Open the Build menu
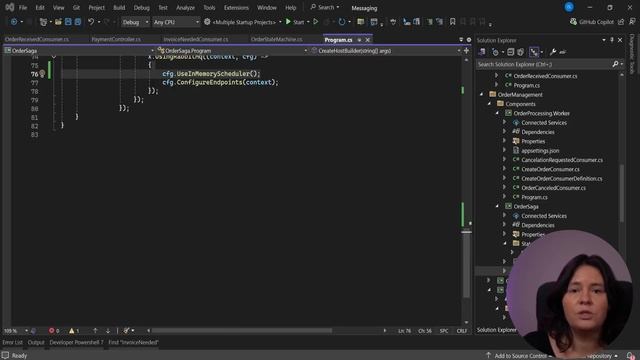This screenshot has width=640, height=360. point(119,7)
